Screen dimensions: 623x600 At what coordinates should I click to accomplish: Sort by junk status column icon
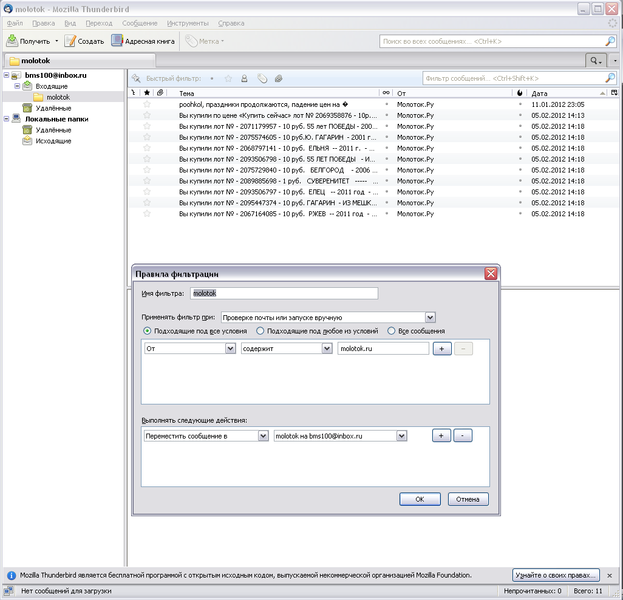pyautogui.click(x=520, y=93)
